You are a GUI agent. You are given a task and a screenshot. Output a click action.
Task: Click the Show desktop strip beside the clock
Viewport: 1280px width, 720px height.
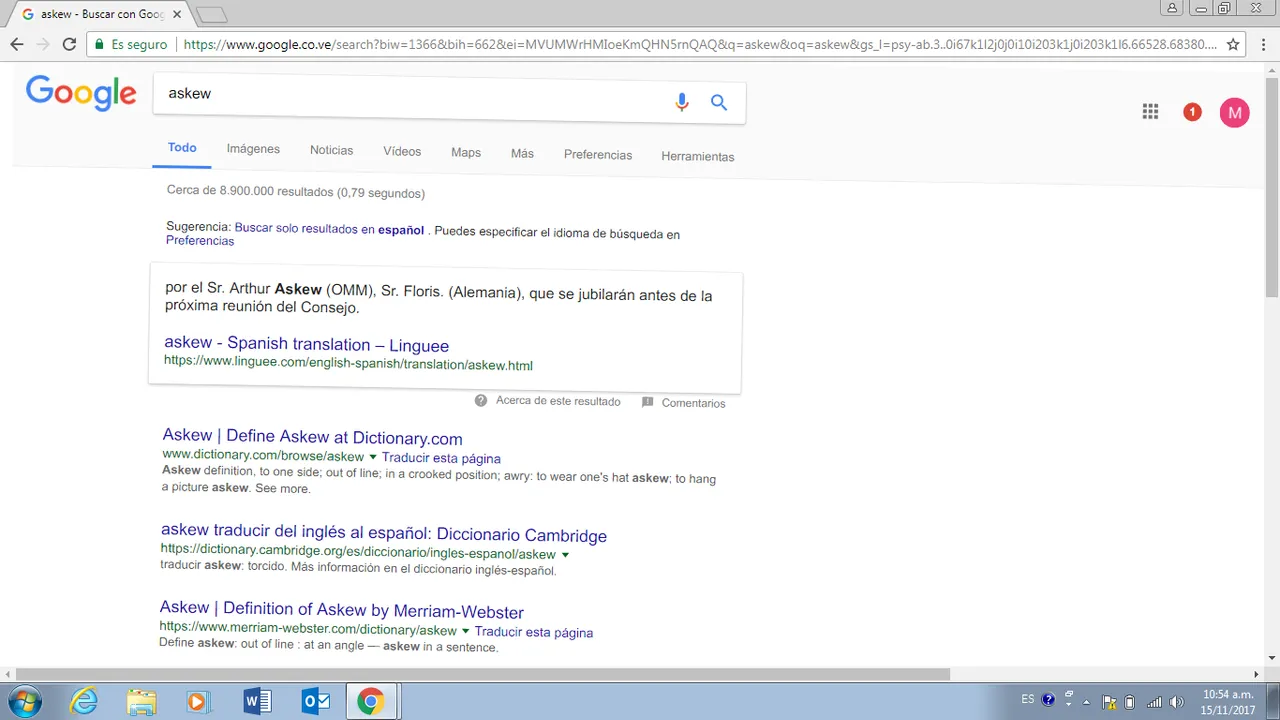pyautogui.click(x=1273, y=701)
